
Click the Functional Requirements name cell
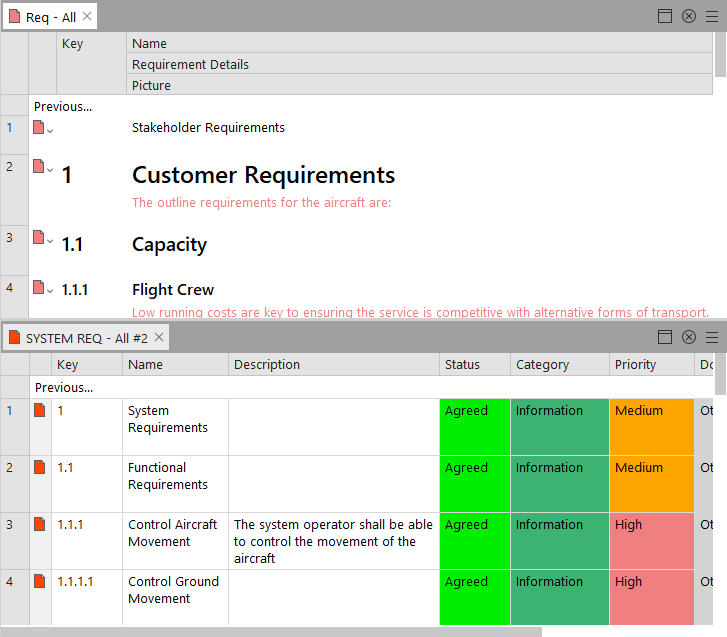pos(175,484)
